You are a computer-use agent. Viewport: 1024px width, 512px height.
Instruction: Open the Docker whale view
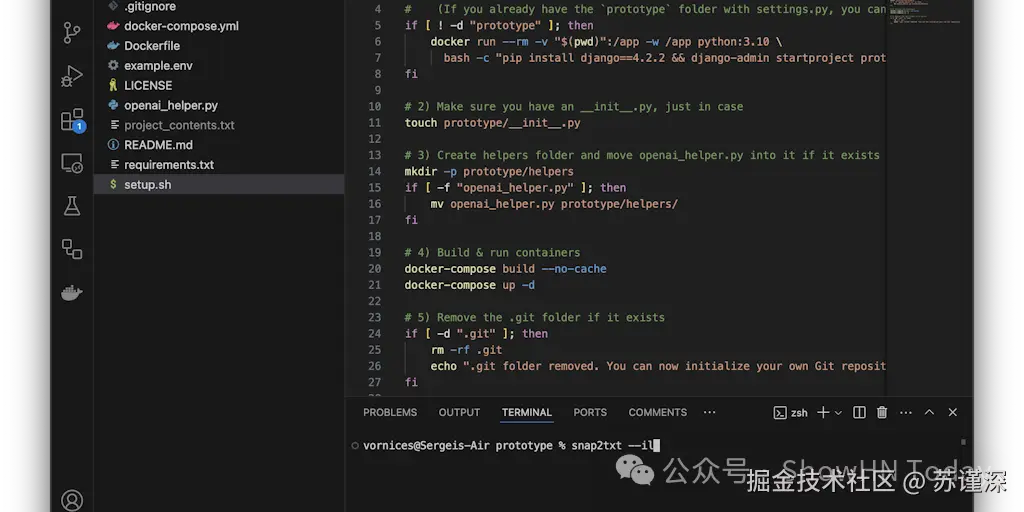coord(72,293)
